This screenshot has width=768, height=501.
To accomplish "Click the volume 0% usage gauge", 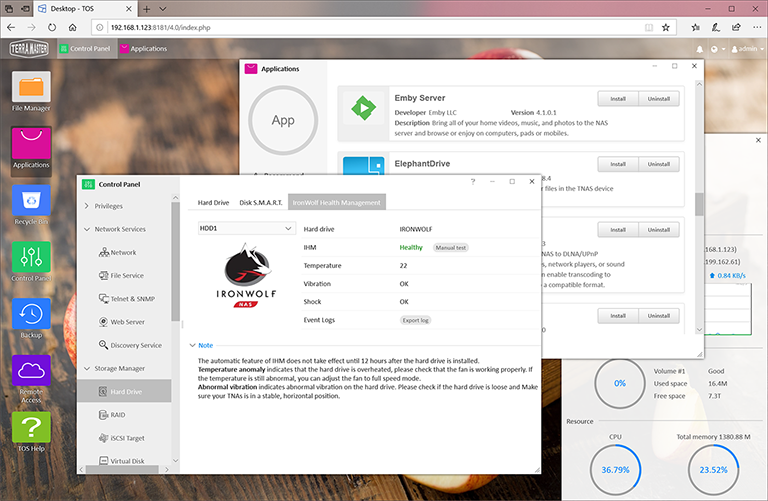I will pyautogui.click(x=620, y=383).
